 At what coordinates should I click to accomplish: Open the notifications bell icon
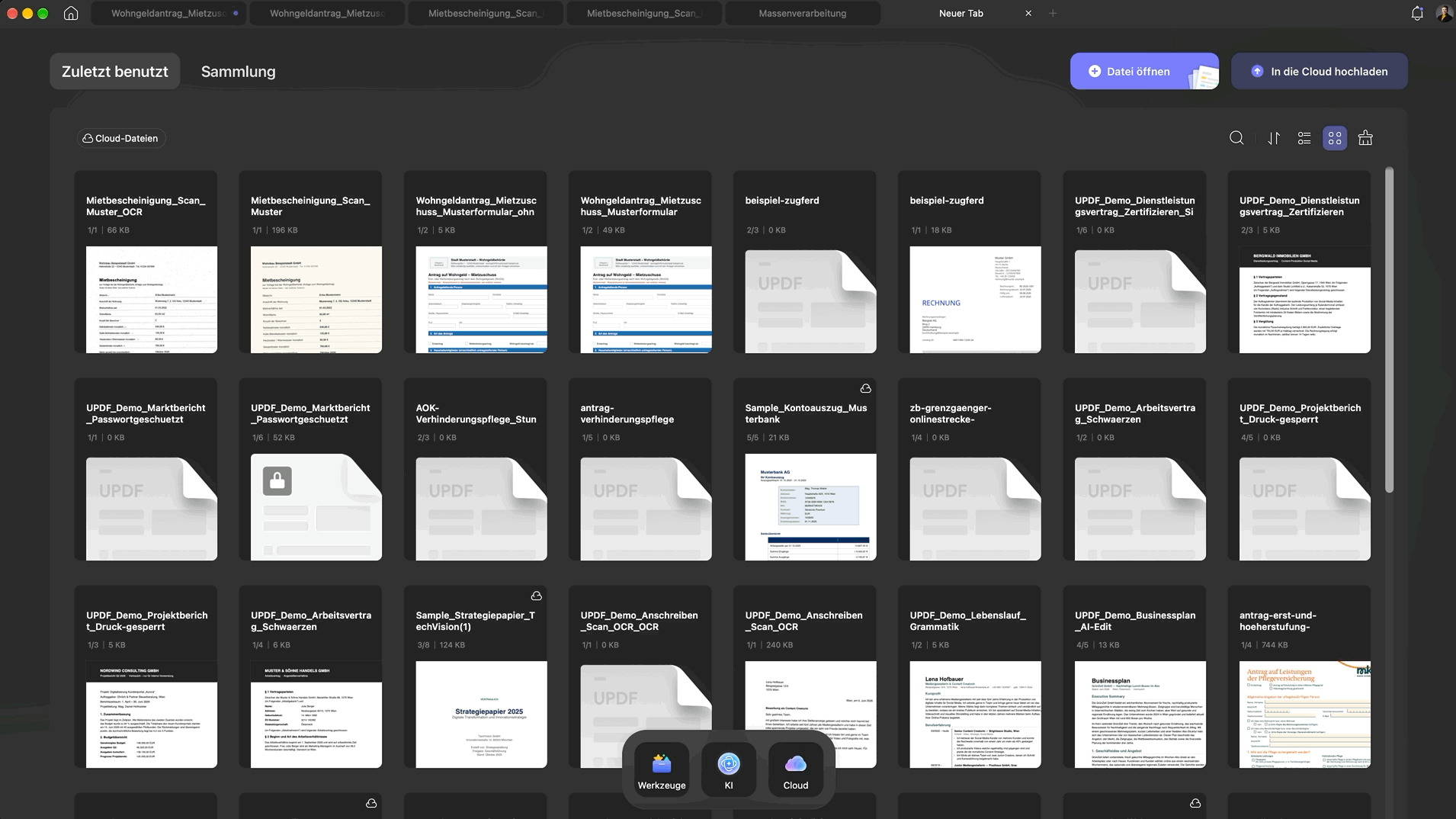point(1417,13)
